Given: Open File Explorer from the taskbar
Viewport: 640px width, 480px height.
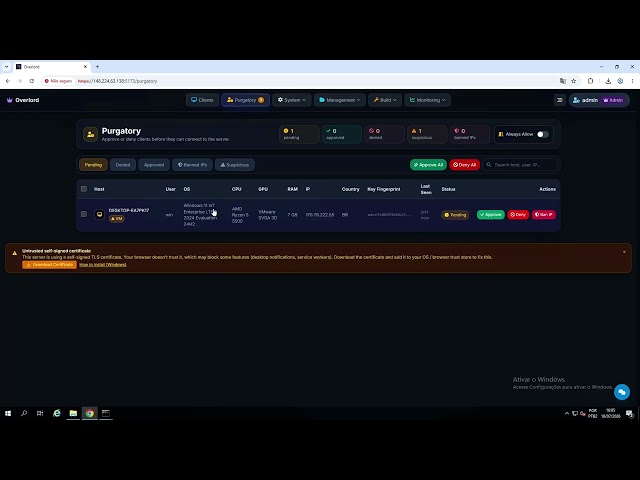Looking at the screenshot, I should [73, 413].
